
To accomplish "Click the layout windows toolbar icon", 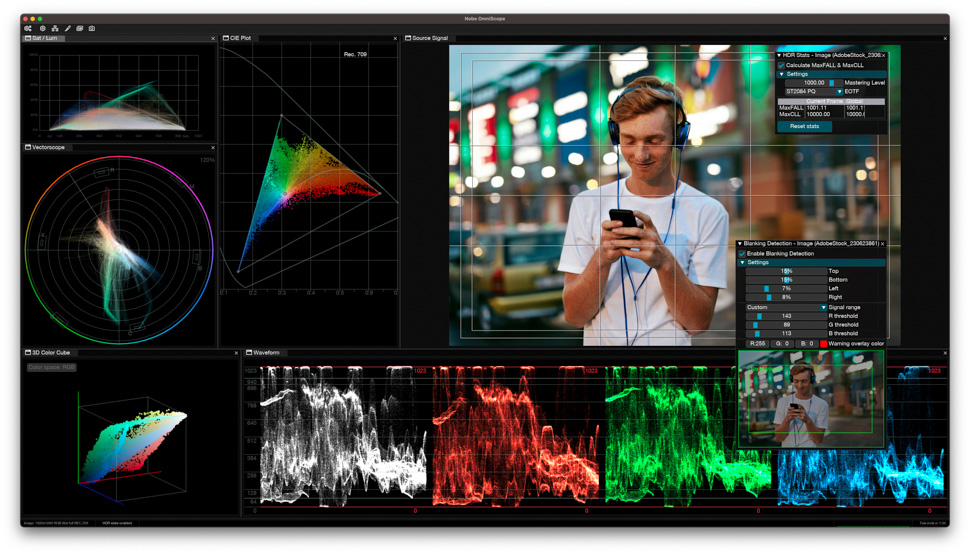I will (80, 28).
